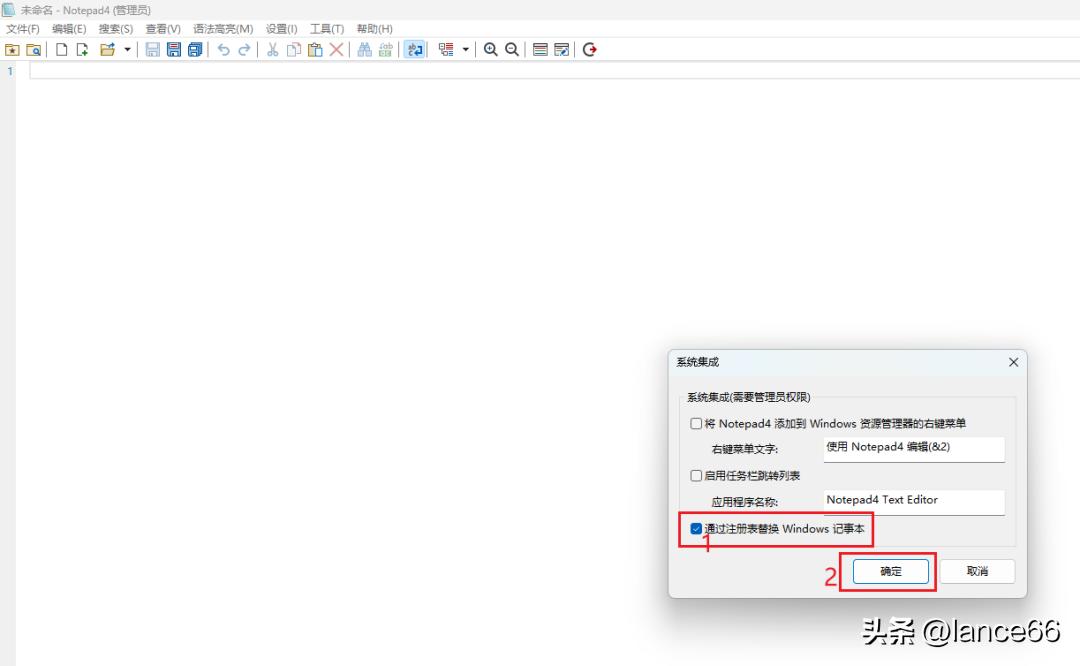Open the 工具(T) menu

(x=326, y=29)
